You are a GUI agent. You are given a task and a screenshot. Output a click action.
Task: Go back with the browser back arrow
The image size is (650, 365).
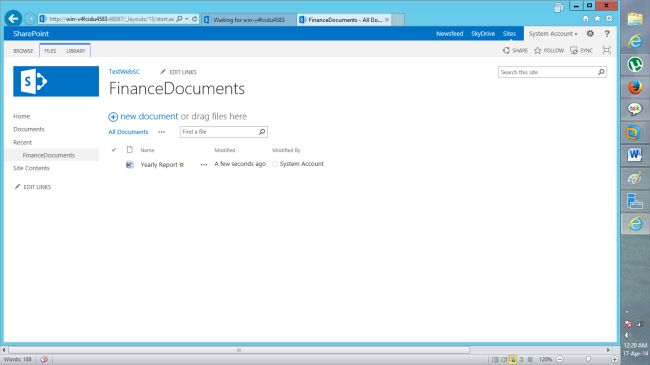click(13, 19)
